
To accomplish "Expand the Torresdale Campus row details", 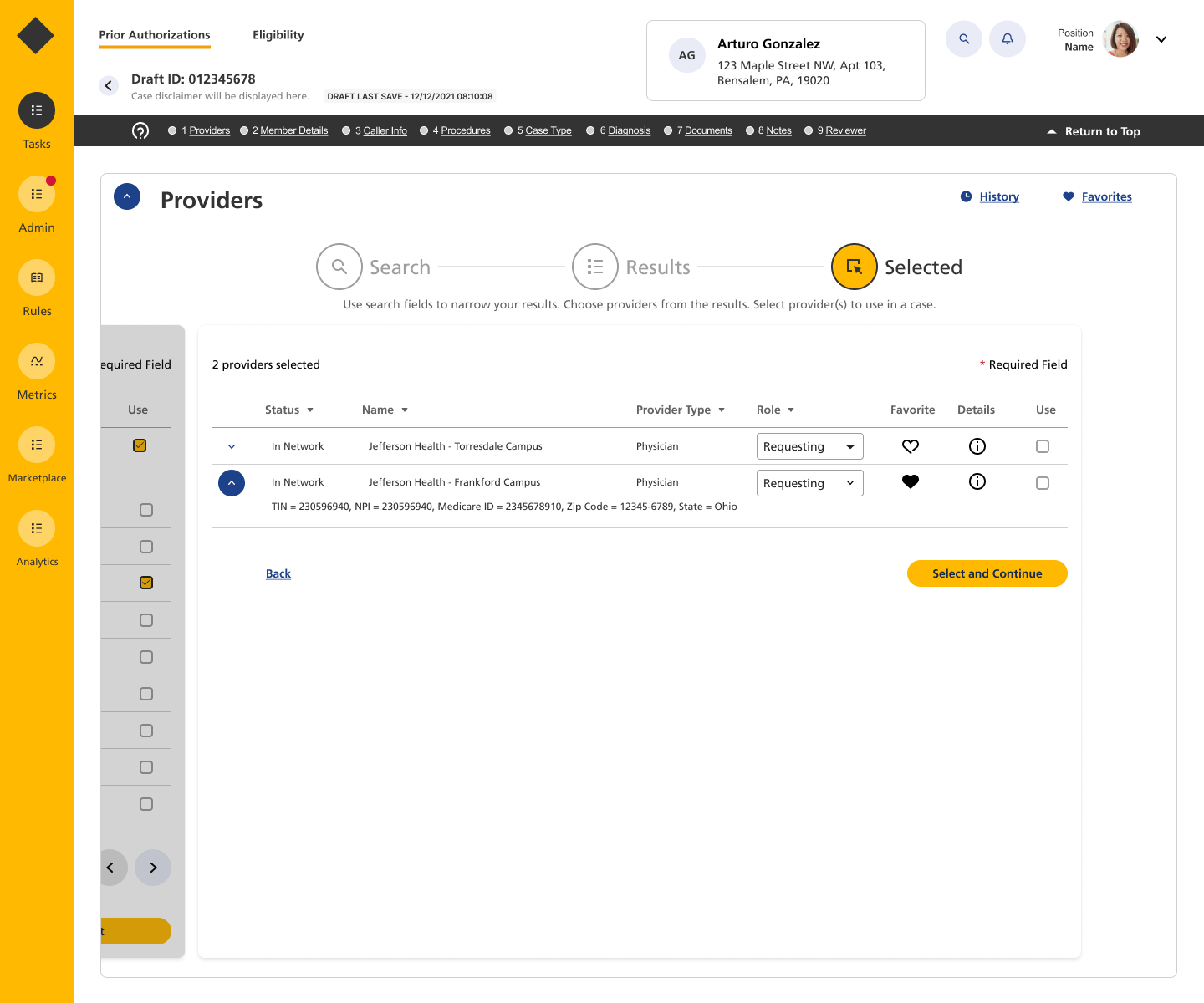I will (232, 446).
